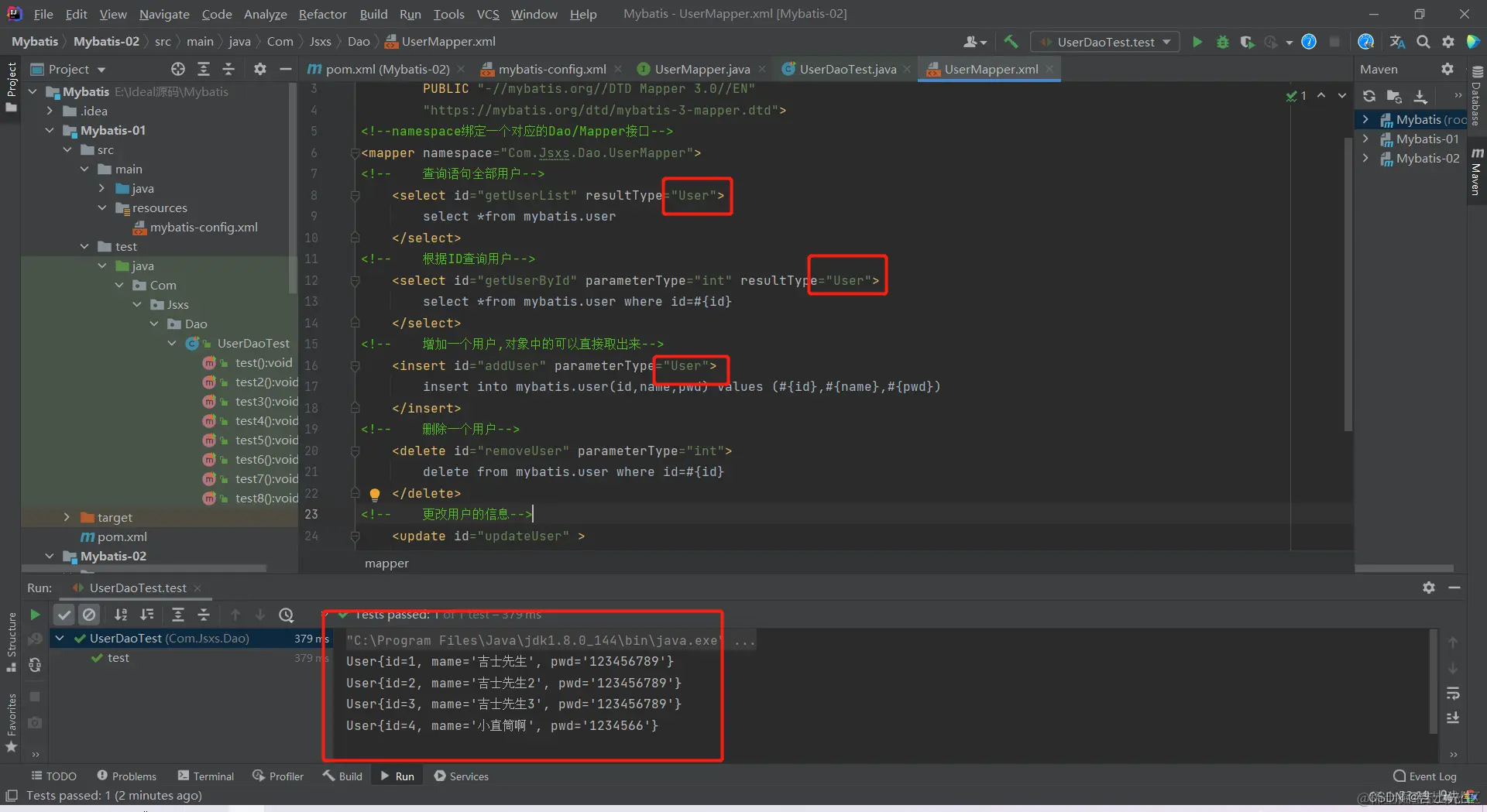Toggle Show Ignored tests filter
Image resolution: width=1487 pixels, height=812 pixels.
coord(90,615)
